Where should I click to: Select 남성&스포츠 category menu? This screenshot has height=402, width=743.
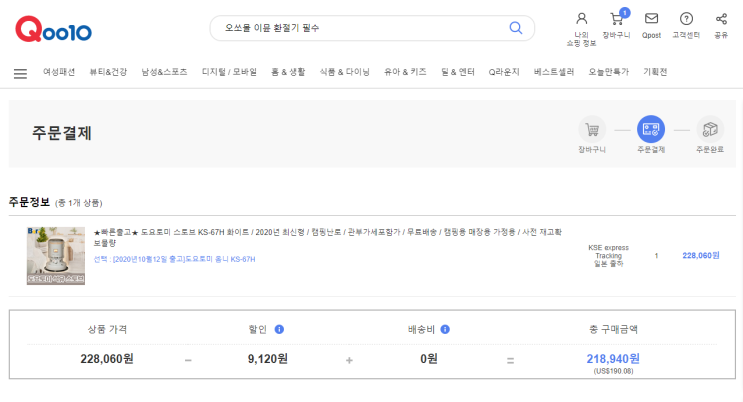[x=164, y=72]
